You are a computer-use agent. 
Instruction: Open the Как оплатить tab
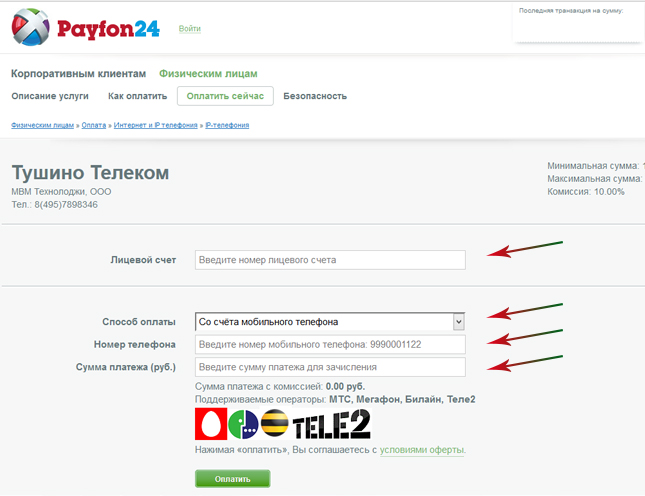point(137,96)
